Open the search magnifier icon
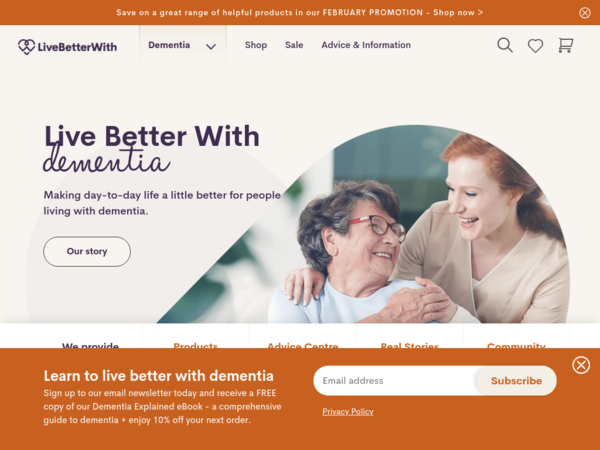 click(505, 45)
